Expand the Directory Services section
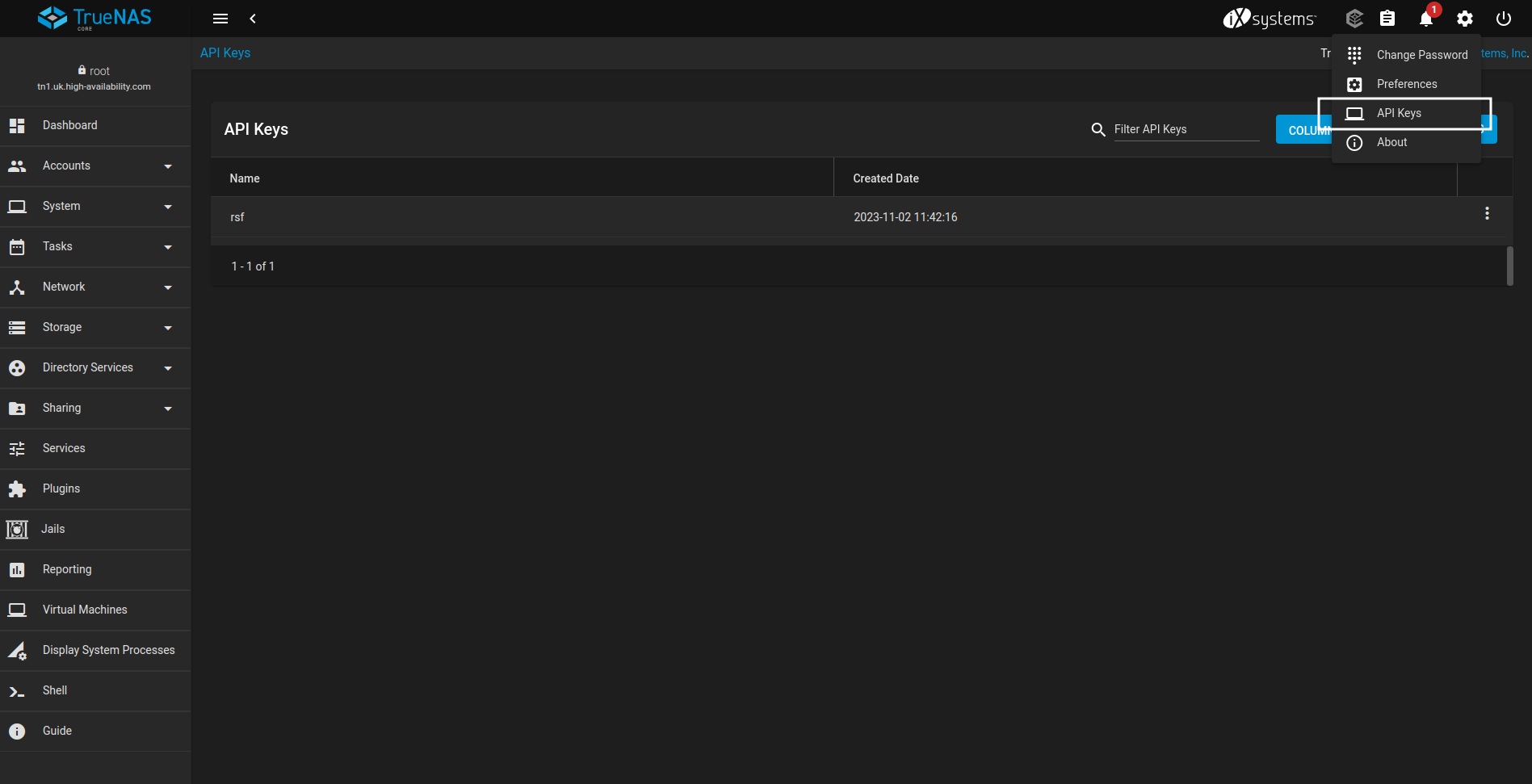 pyautogui.click(x=95, y=368)
